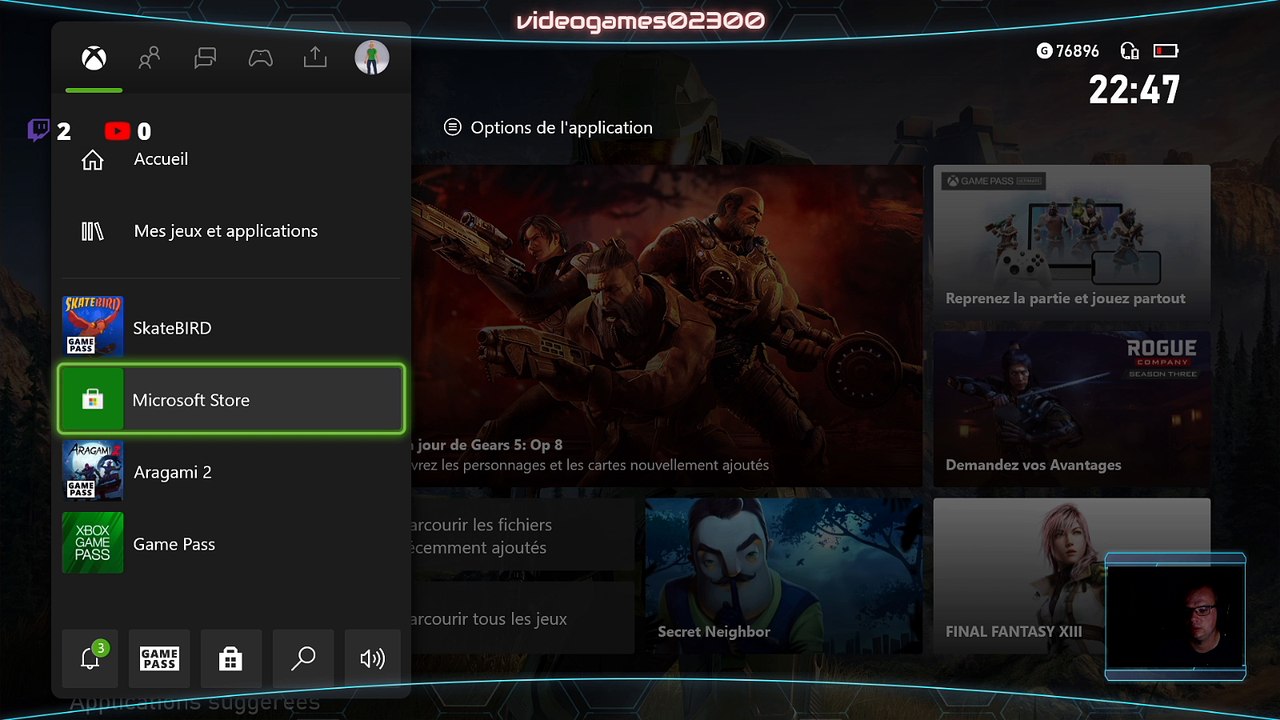Click the YouTube viewer count icon
The width and height of the screenshot is (1280, 720).
[117, 131]
